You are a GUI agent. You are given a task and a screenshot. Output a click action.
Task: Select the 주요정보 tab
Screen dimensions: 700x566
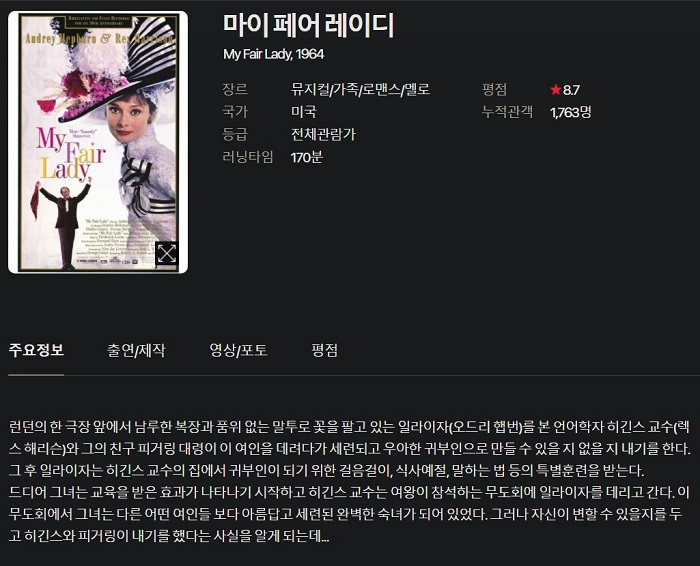click(36, 350)
